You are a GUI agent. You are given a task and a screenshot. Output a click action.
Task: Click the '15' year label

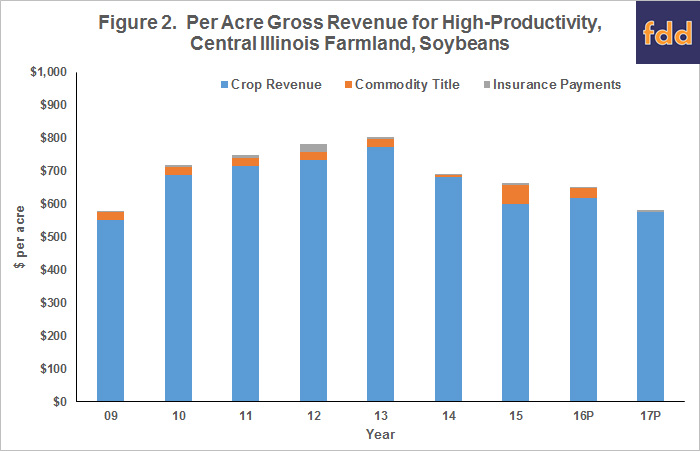[516, 416]
